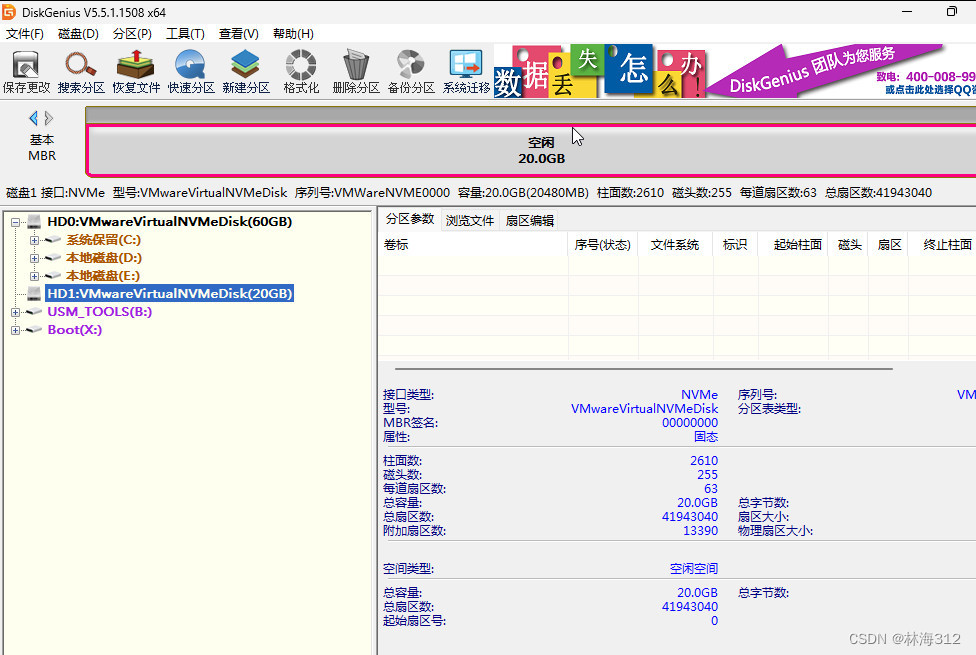Expand the USM_TOOLS(B:) tree node
Viewport: 976px width, 655px height.
16,313
